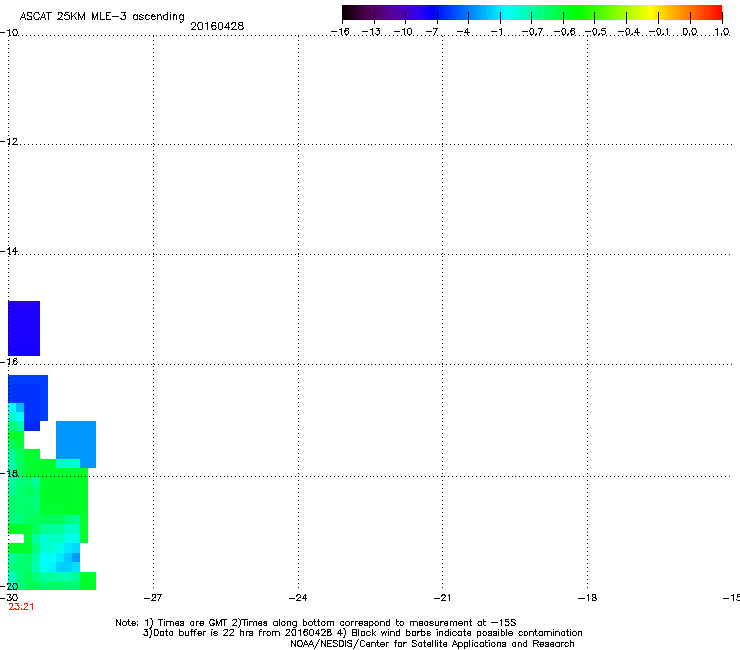Click the color bar label -0.6
Screen dimensions: 740x650
coord(564,32)
